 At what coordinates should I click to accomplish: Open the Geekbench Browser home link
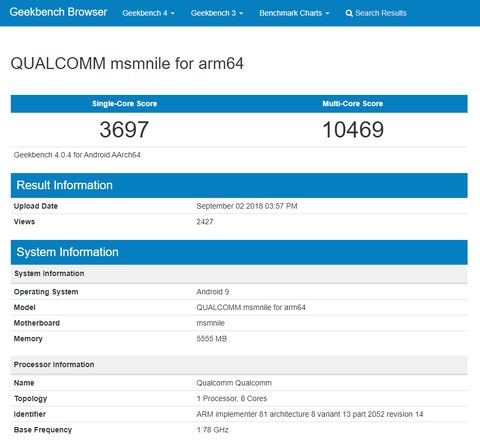tap(58, 12)
